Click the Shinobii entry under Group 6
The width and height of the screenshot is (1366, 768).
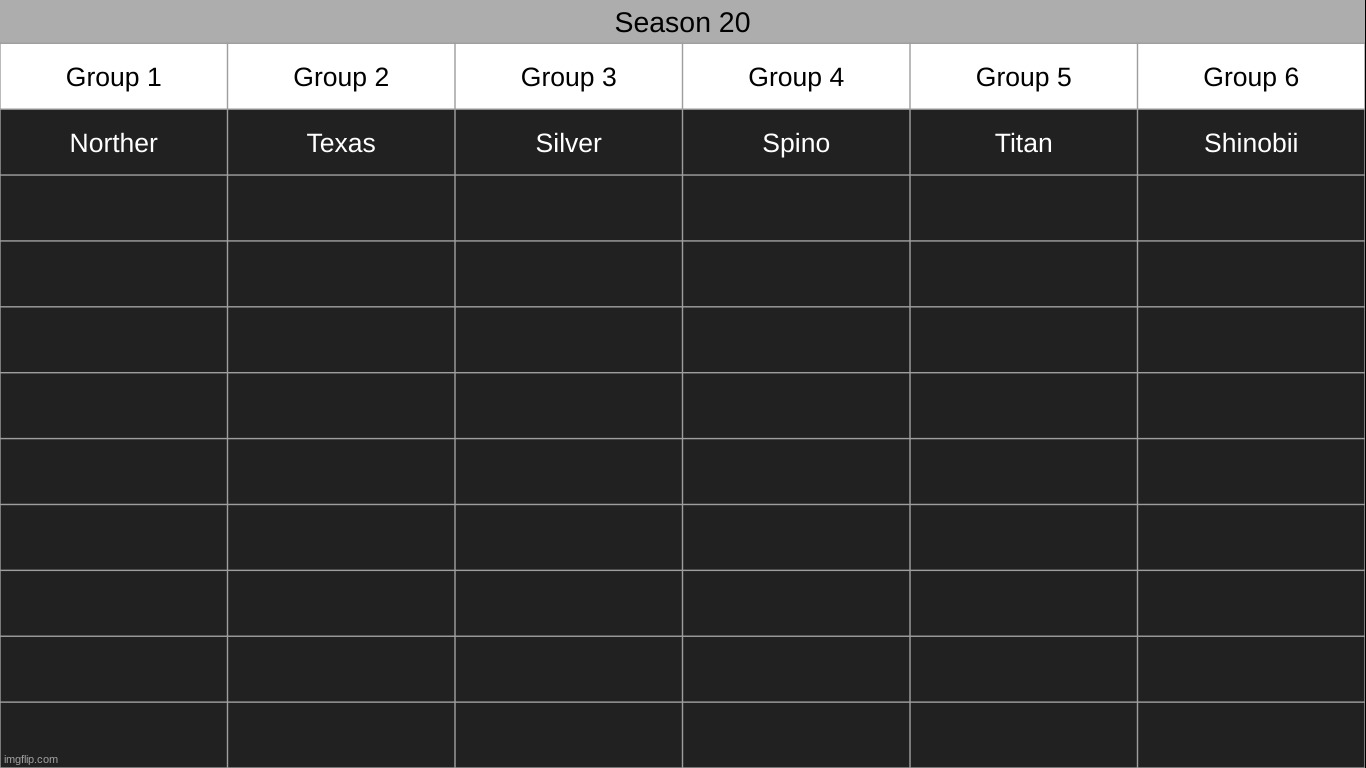tap(1251, 143)
